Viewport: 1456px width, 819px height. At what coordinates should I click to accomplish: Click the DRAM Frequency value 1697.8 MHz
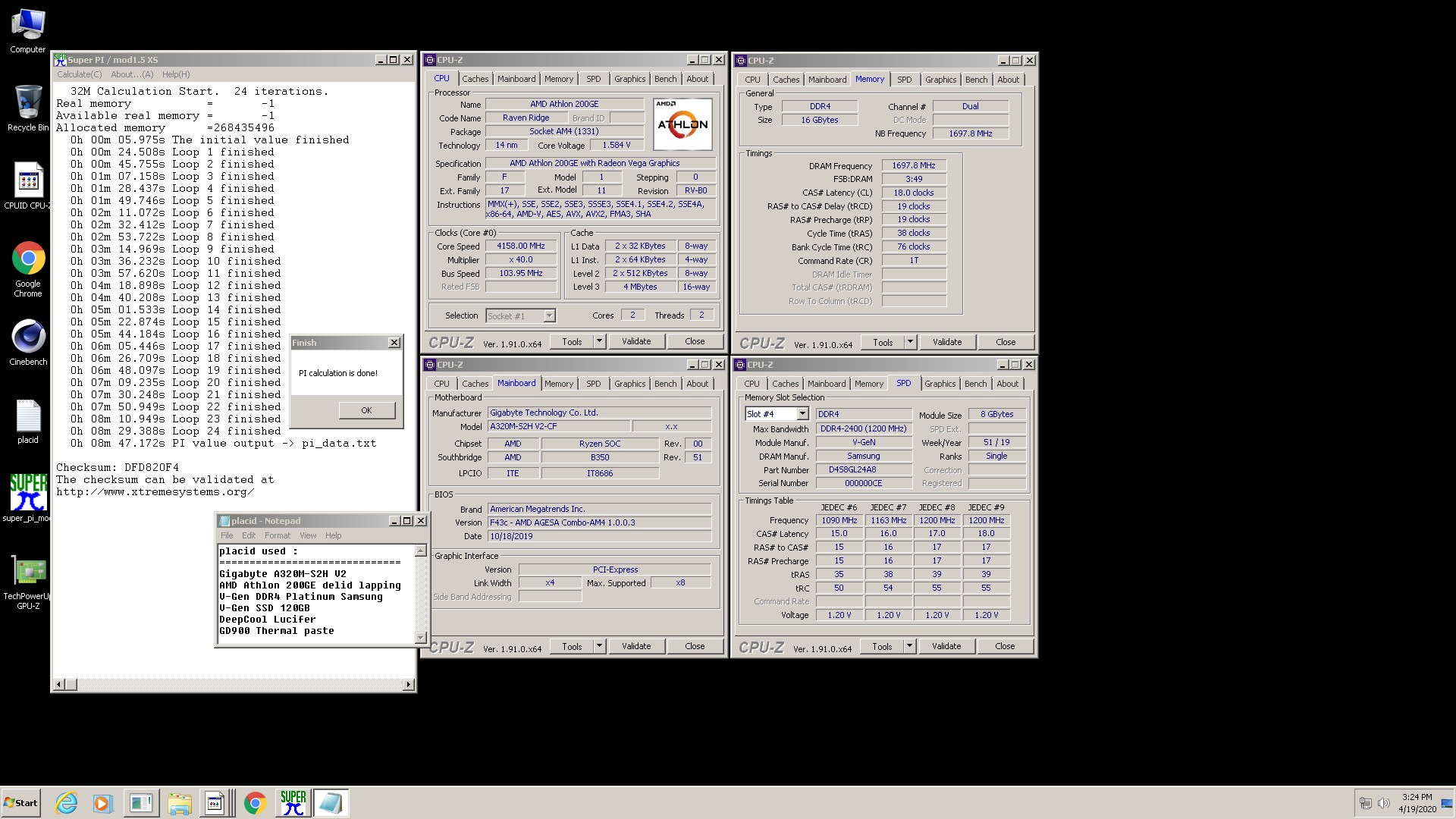pos(914,165)
